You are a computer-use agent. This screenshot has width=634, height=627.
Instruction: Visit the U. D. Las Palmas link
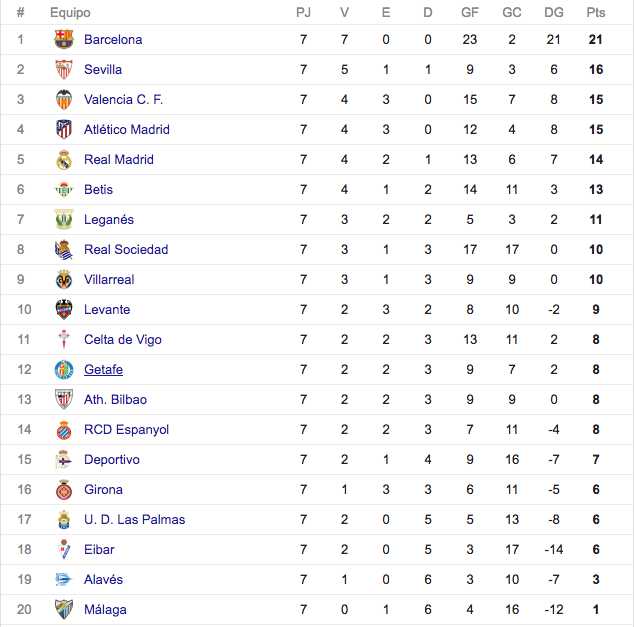click(x=135, y=519)
